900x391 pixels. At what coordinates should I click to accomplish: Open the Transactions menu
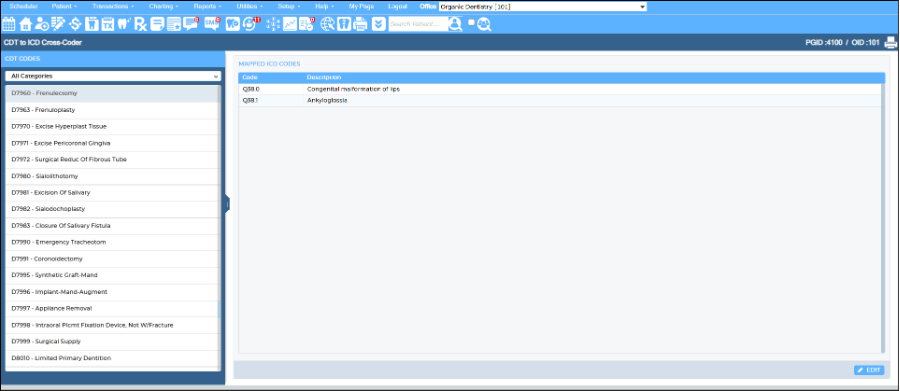point(113,6)
